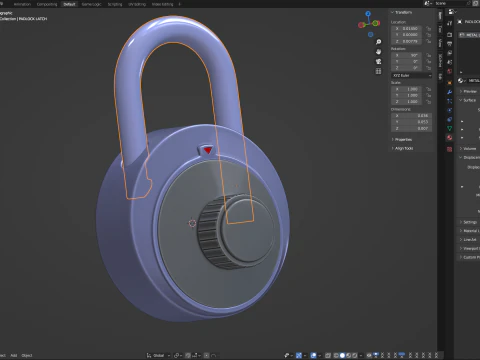Image resolution: width=480 pixels, height=360 pixels.
Task: Click the Scale Y value field
Action: point(407,95)
